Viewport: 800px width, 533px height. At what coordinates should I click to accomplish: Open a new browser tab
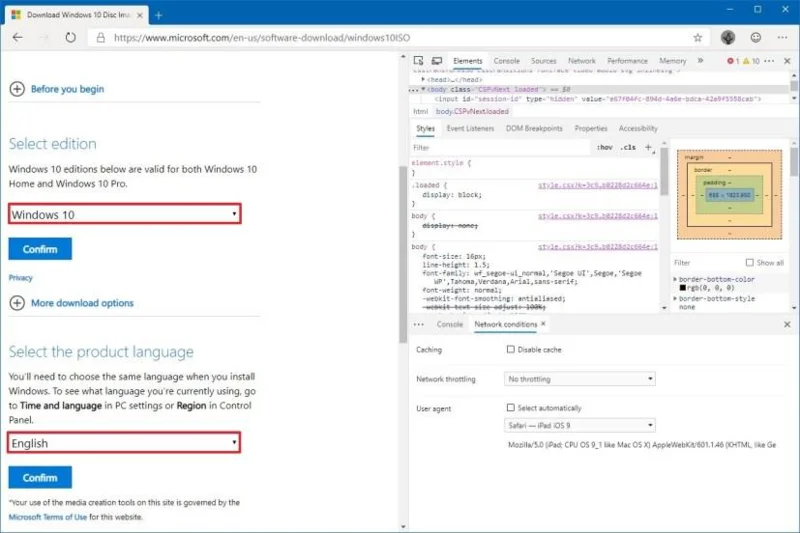159,15
